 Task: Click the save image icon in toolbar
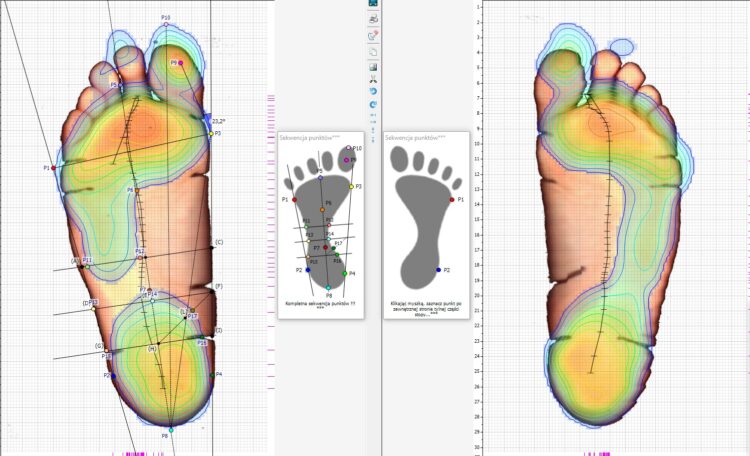pos(373,67)
